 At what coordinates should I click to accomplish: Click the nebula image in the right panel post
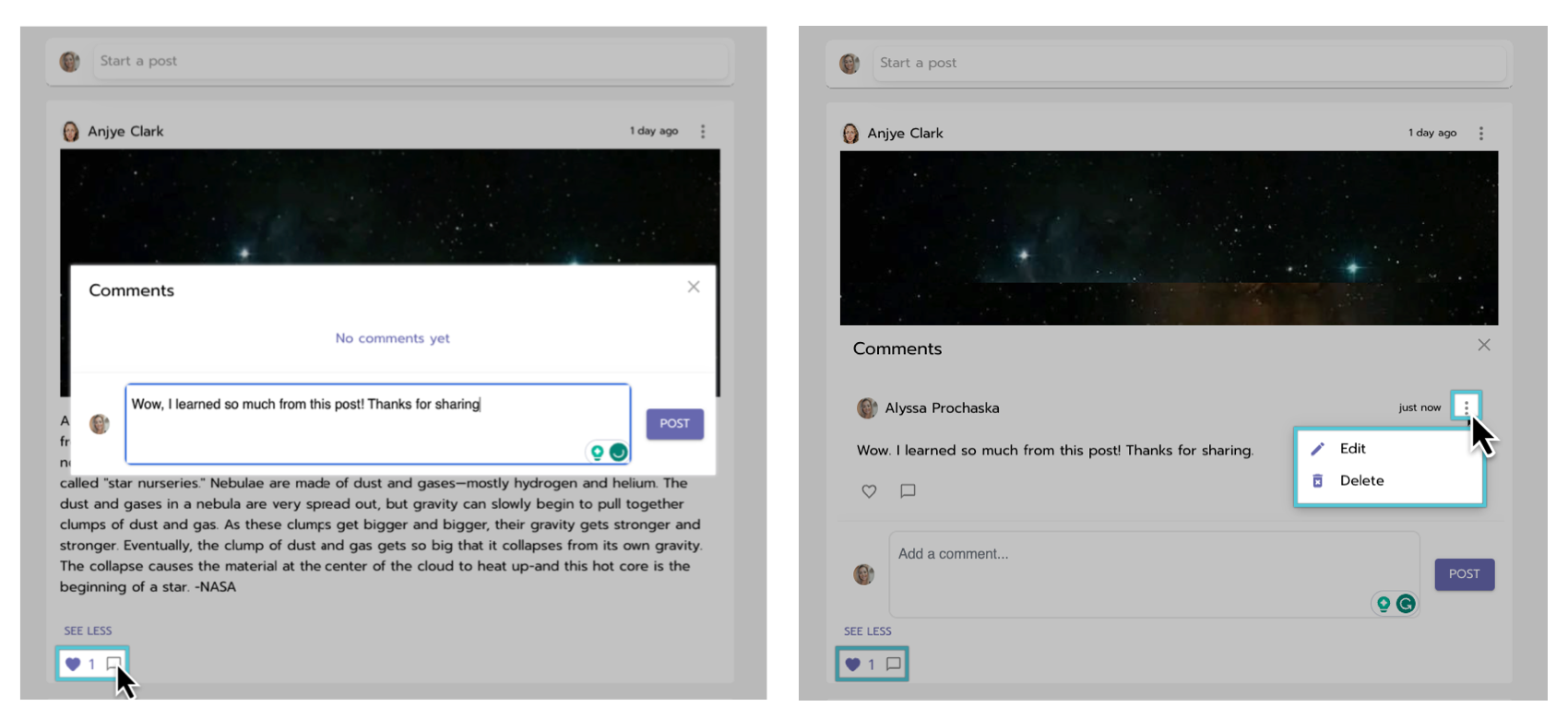[x=1169, y=238]
